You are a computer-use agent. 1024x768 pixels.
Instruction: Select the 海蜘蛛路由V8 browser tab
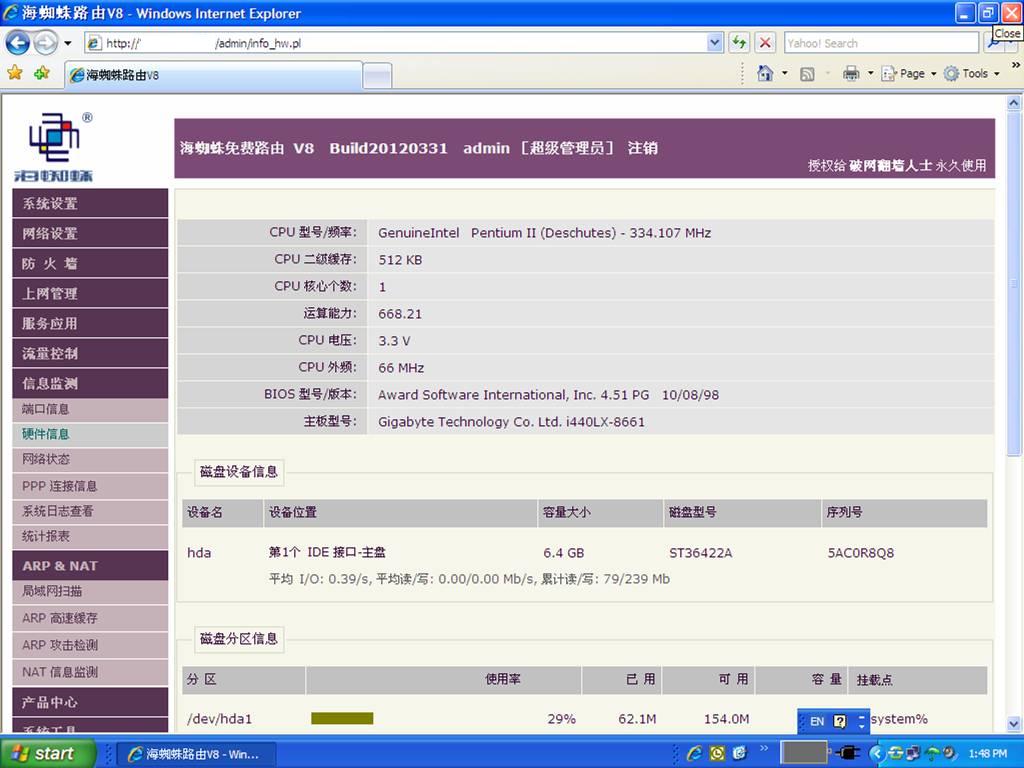point(213,75)
